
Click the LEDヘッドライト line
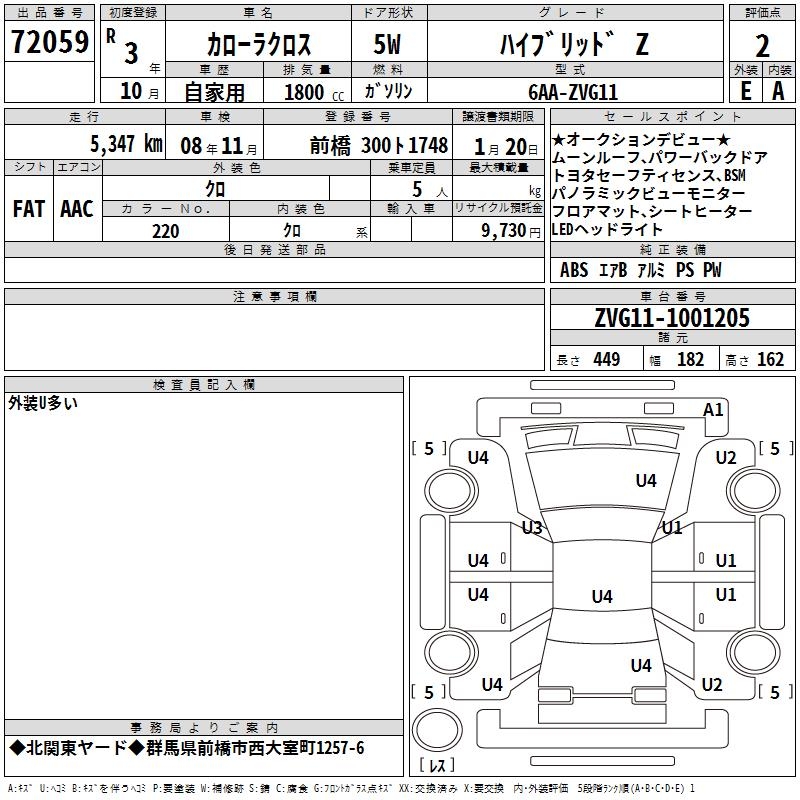607,229
